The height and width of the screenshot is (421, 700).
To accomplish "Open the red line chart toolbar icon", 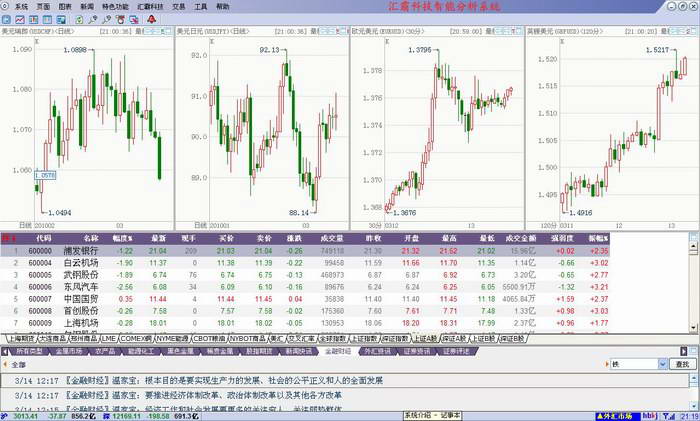I will tap(20, 20).
